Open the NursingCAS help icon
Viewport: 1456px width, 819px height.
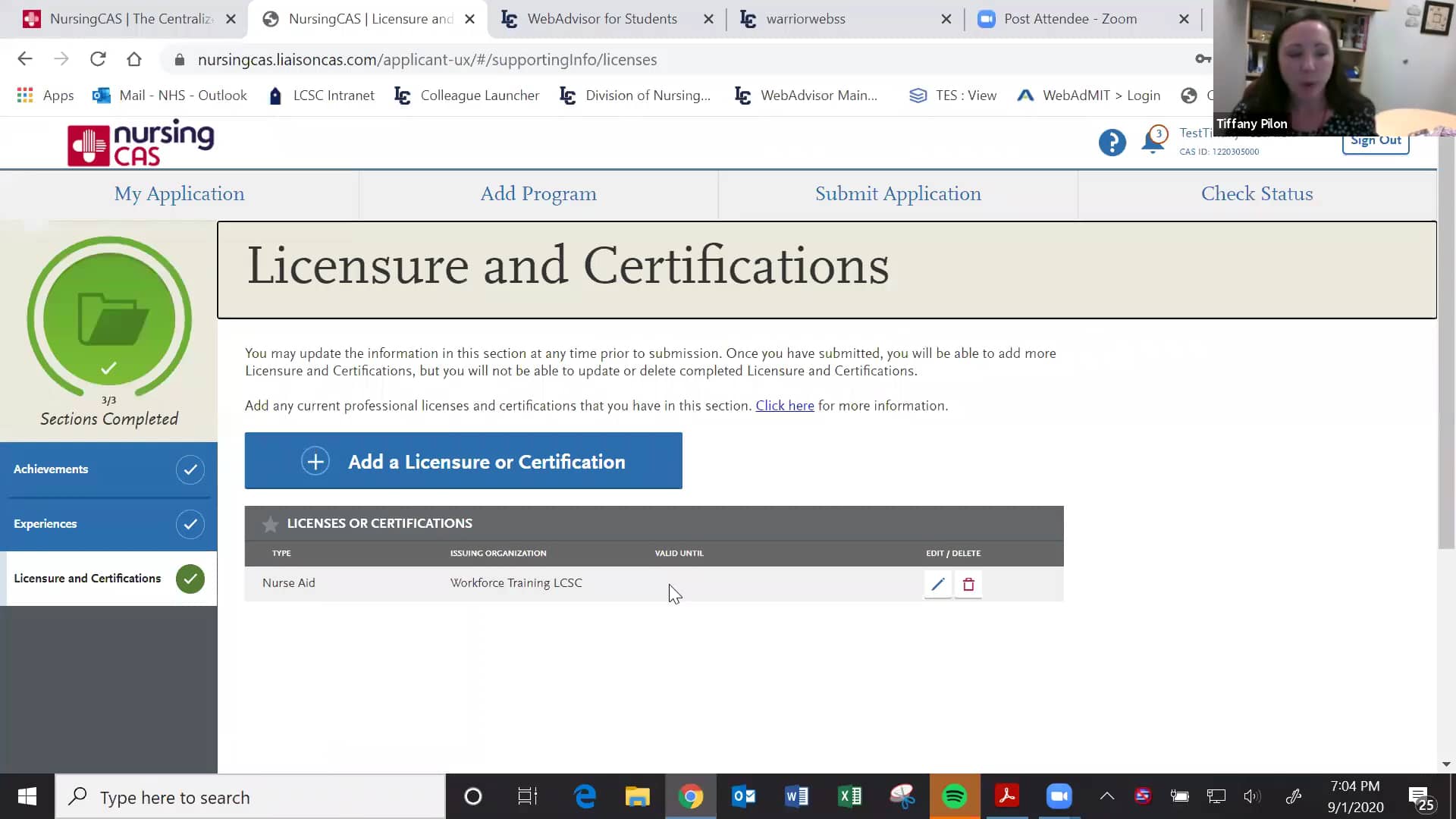click(x=1112, y=142)
